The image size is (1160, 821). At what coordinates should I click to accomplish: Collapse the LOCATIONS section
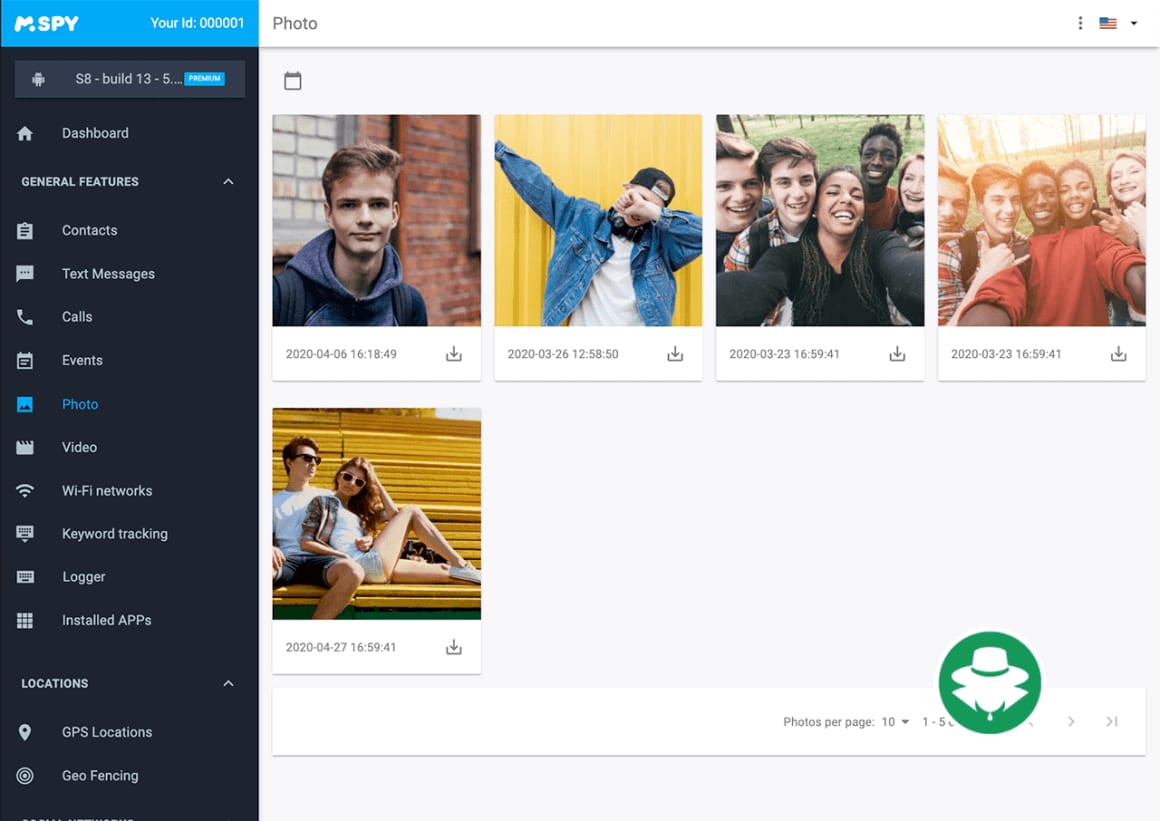228,684
